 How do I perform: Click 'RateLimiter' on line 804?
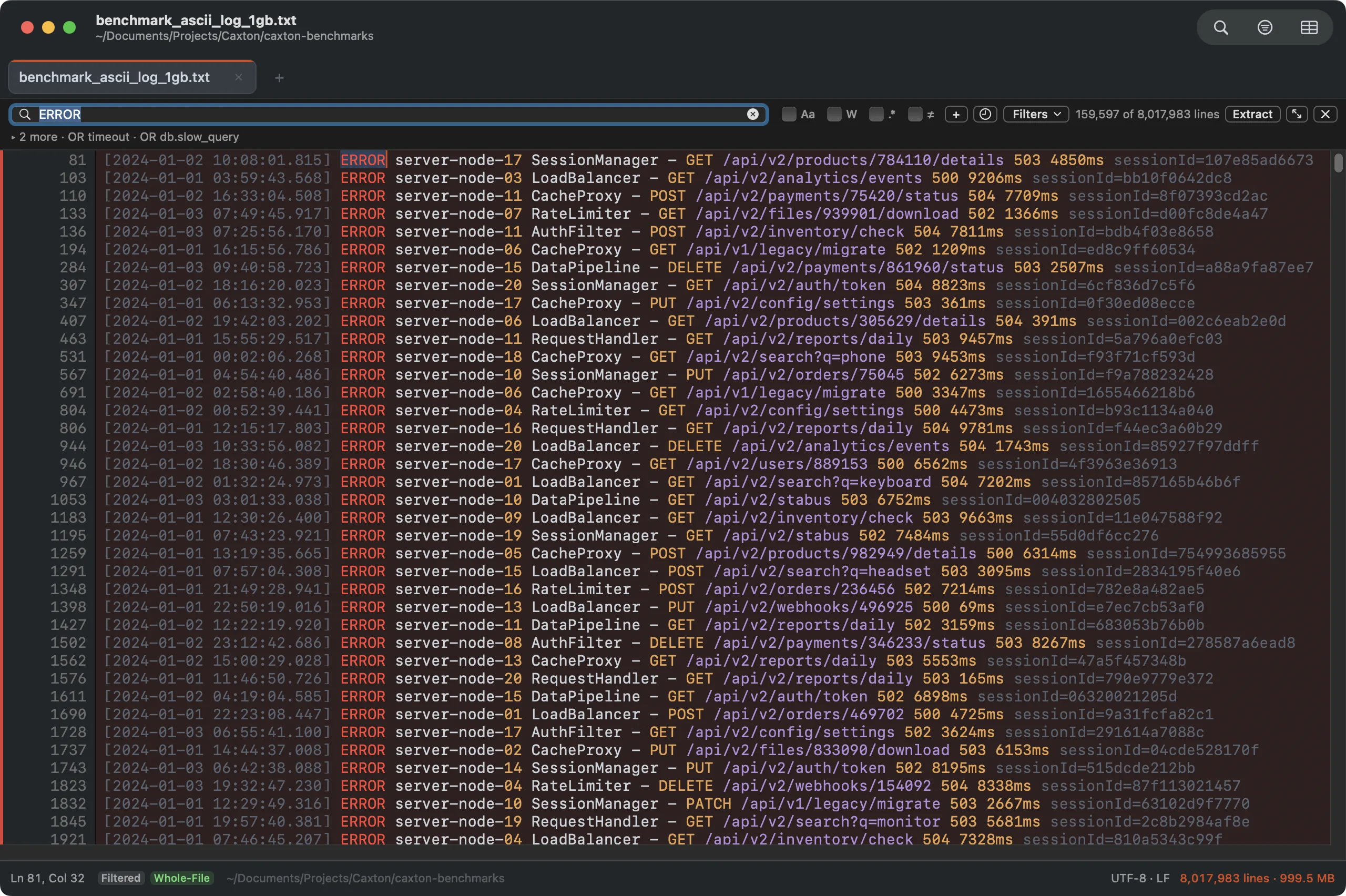(x=581, y=410)
